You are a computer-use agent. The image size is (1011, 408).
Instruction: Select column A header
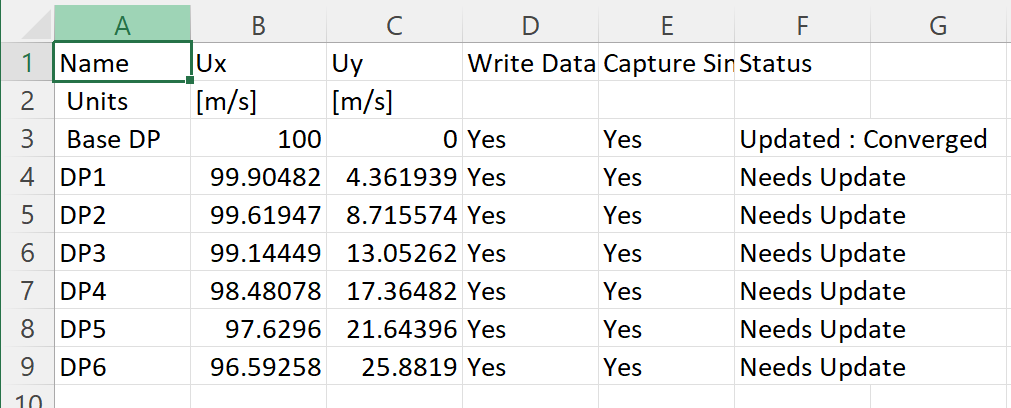click(122, 23)
